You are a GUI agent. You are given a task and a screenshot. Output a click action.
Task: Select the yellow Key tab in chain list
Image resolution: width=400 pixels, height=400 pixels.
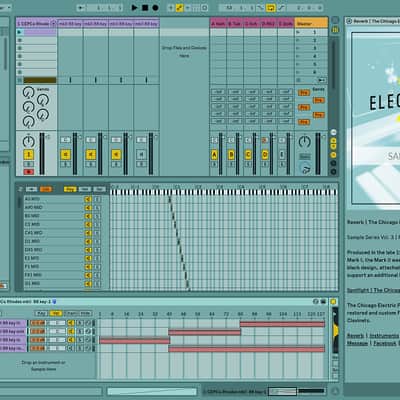(70, 189)
